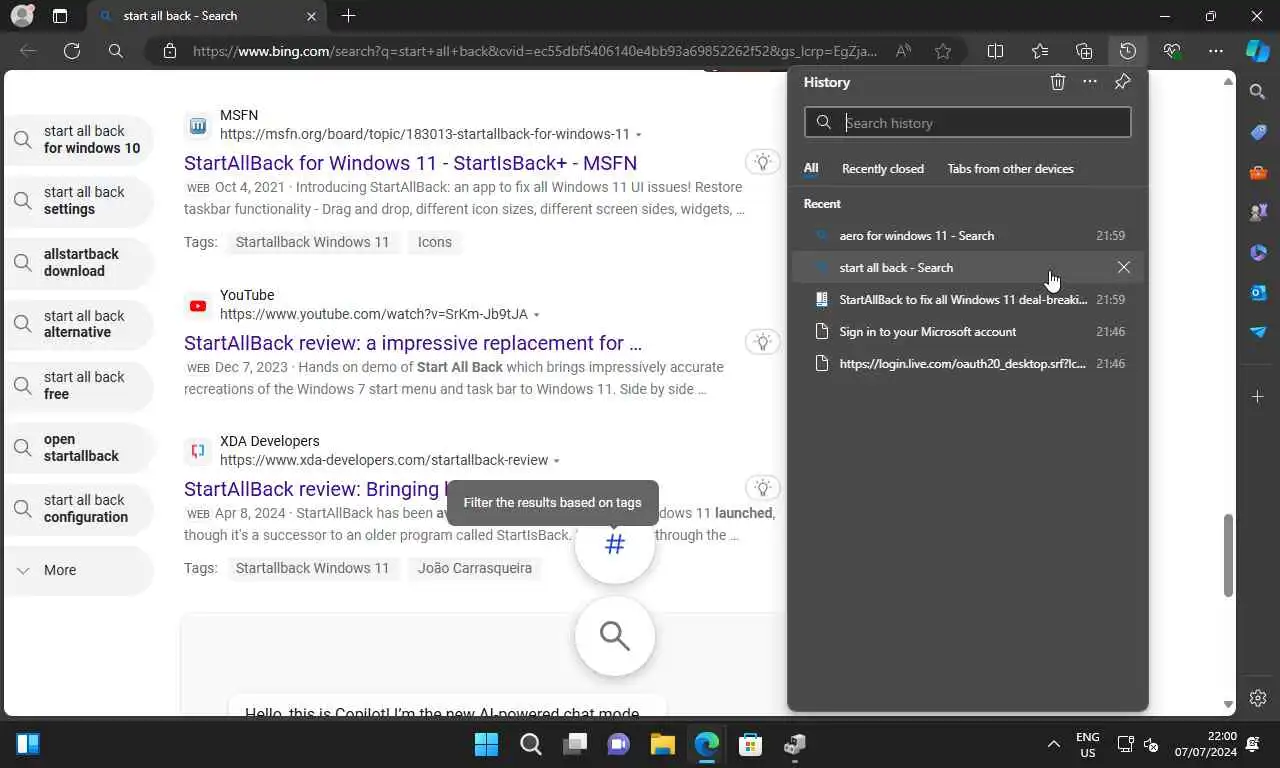Expand dropdown arrow after xda-developers URL
Screen dimensions: 1280x768
point(557,461)
